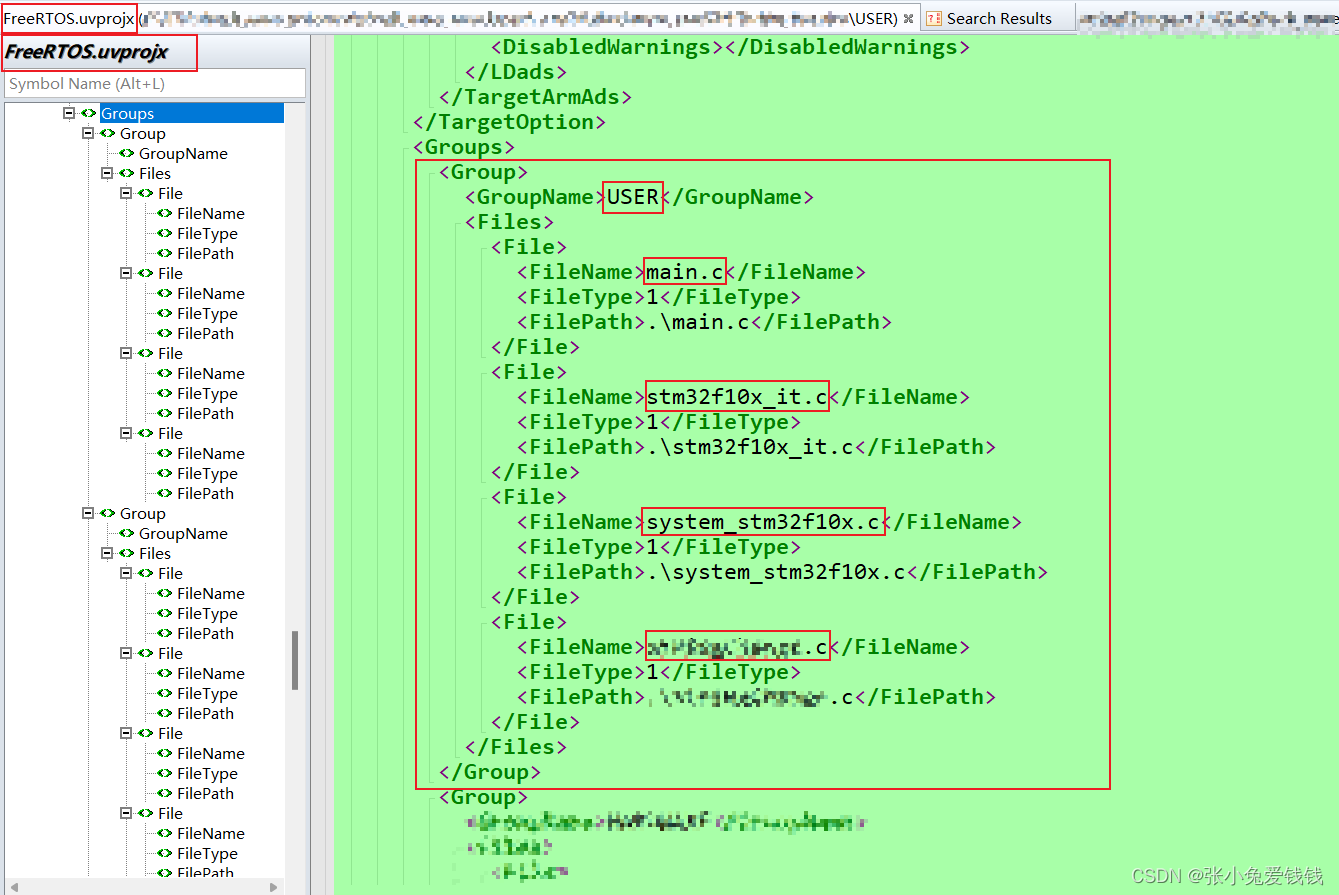The width and height of the screenshot is (1339, 895).
Task: Click the </LDads> closing tag line
Action: (x=516, y=72)
